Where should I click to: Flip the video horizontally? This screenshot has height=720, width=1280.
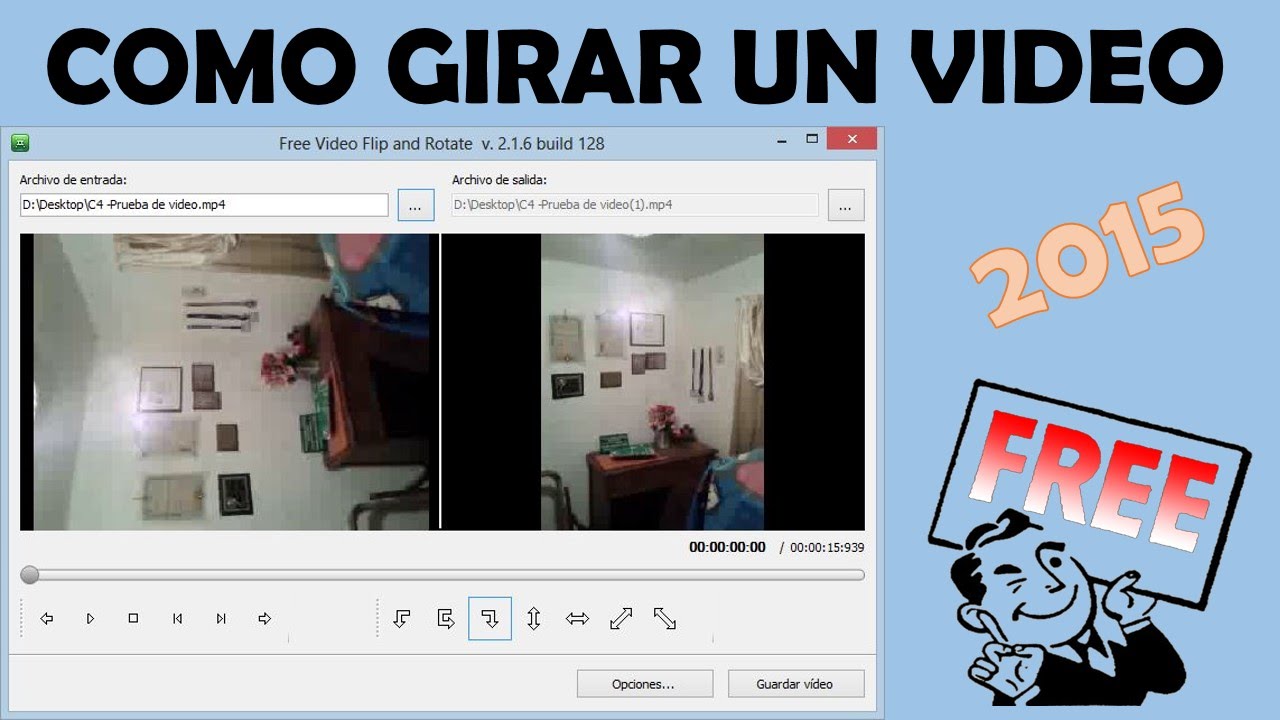[577, 619]
